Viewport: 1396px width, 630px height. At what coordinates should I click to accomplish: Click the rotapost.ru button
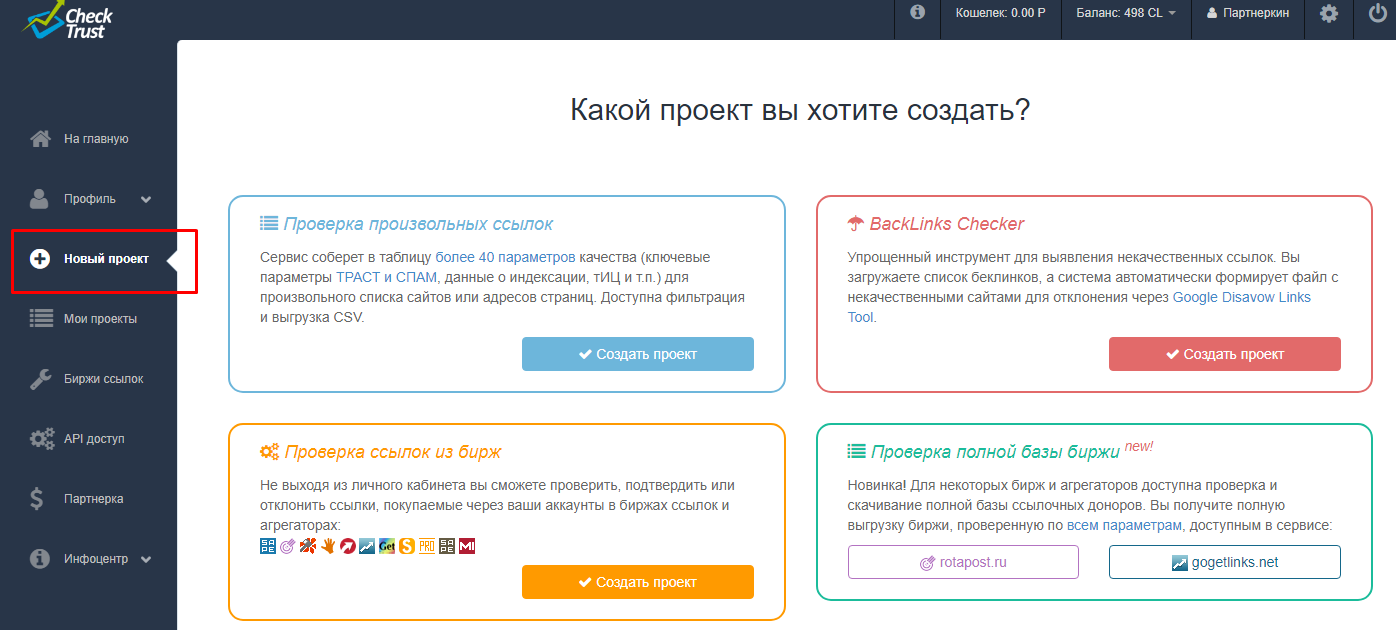(963, 562)
